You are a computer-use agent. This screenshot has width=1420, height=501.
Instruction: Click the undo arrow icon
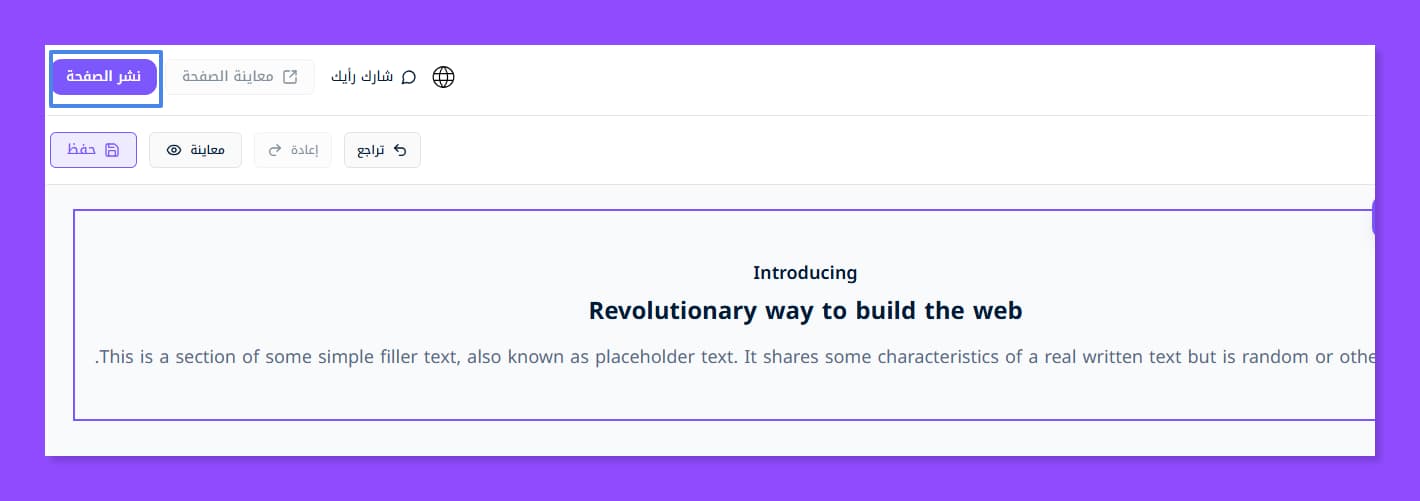(x=400, y=150)
